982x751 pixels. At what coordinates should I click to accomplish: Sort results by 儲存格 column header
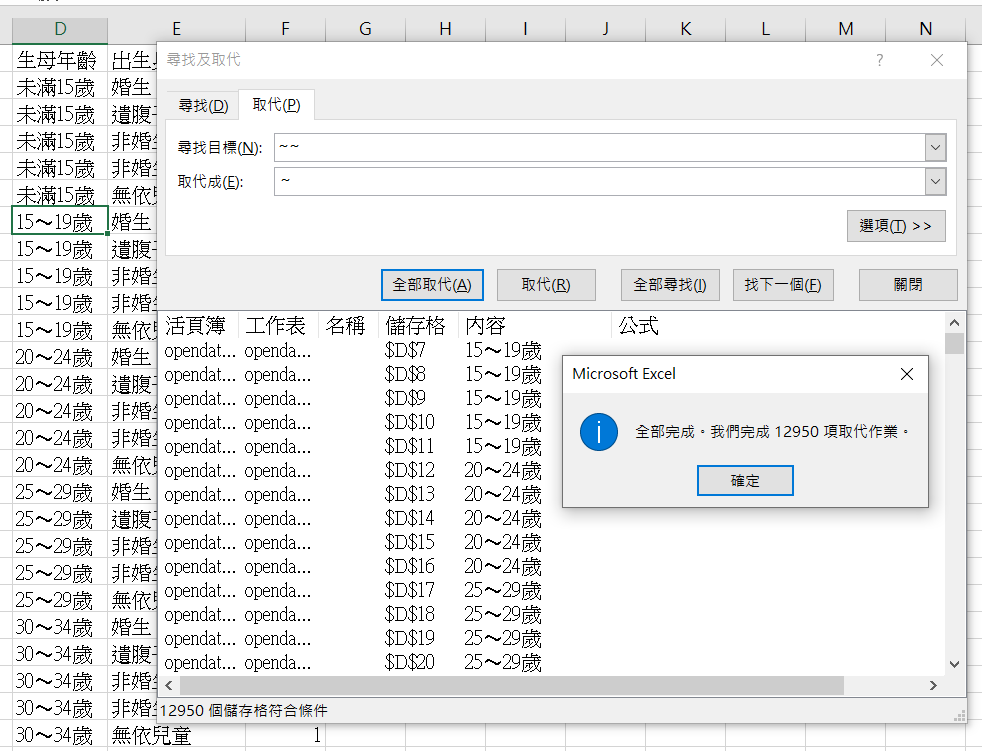coord(416,326)
